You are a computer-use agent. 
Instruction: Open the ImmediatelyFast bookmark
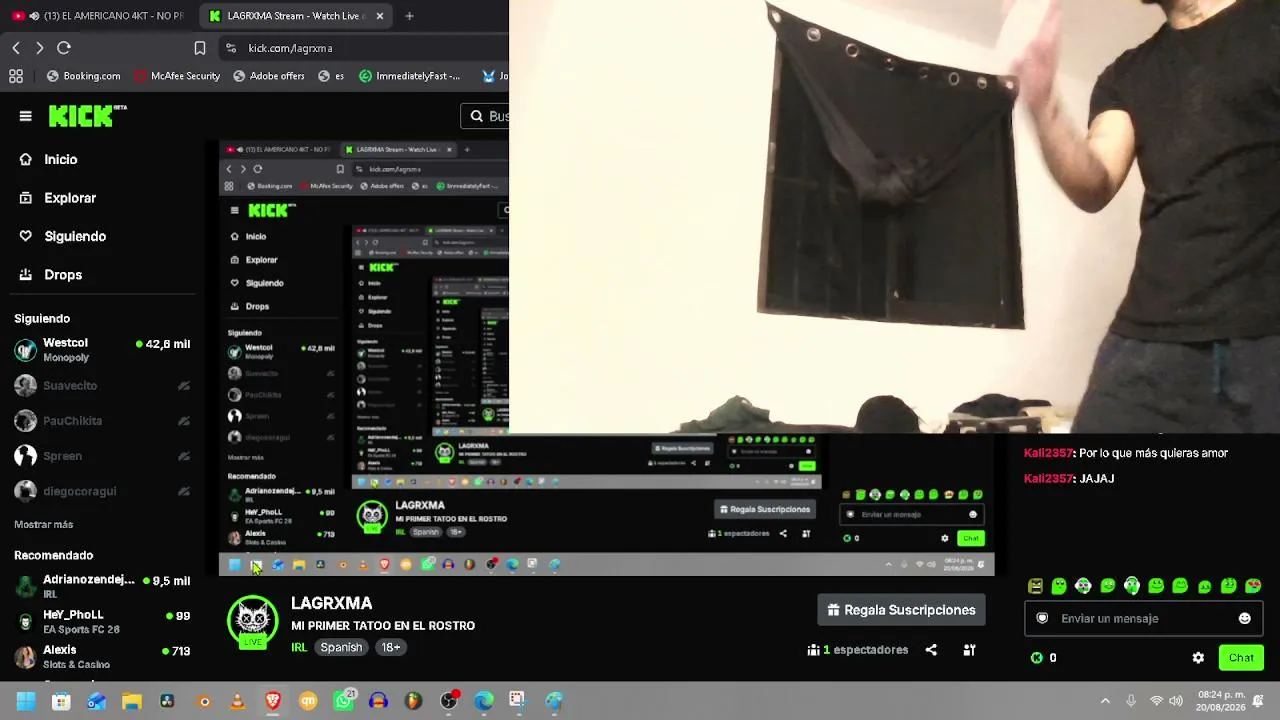click(x=410, y=76)
